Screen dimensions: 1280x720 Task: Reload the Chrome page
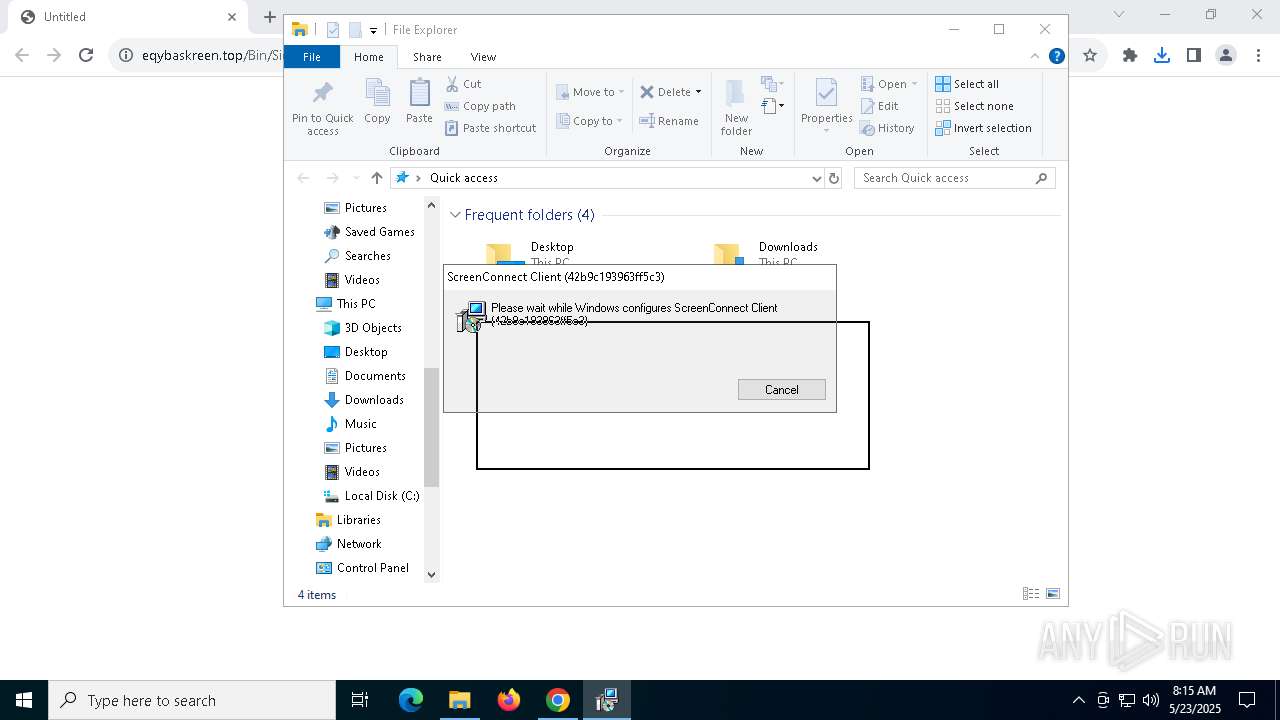[86, 56]
